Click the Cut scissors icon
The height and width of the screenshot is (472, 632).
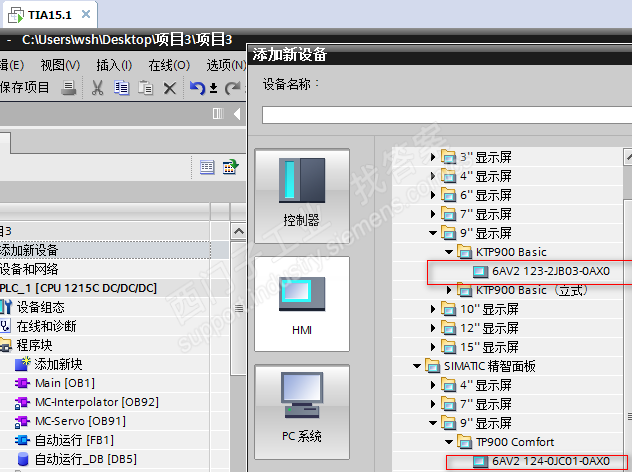coord(97,87)
